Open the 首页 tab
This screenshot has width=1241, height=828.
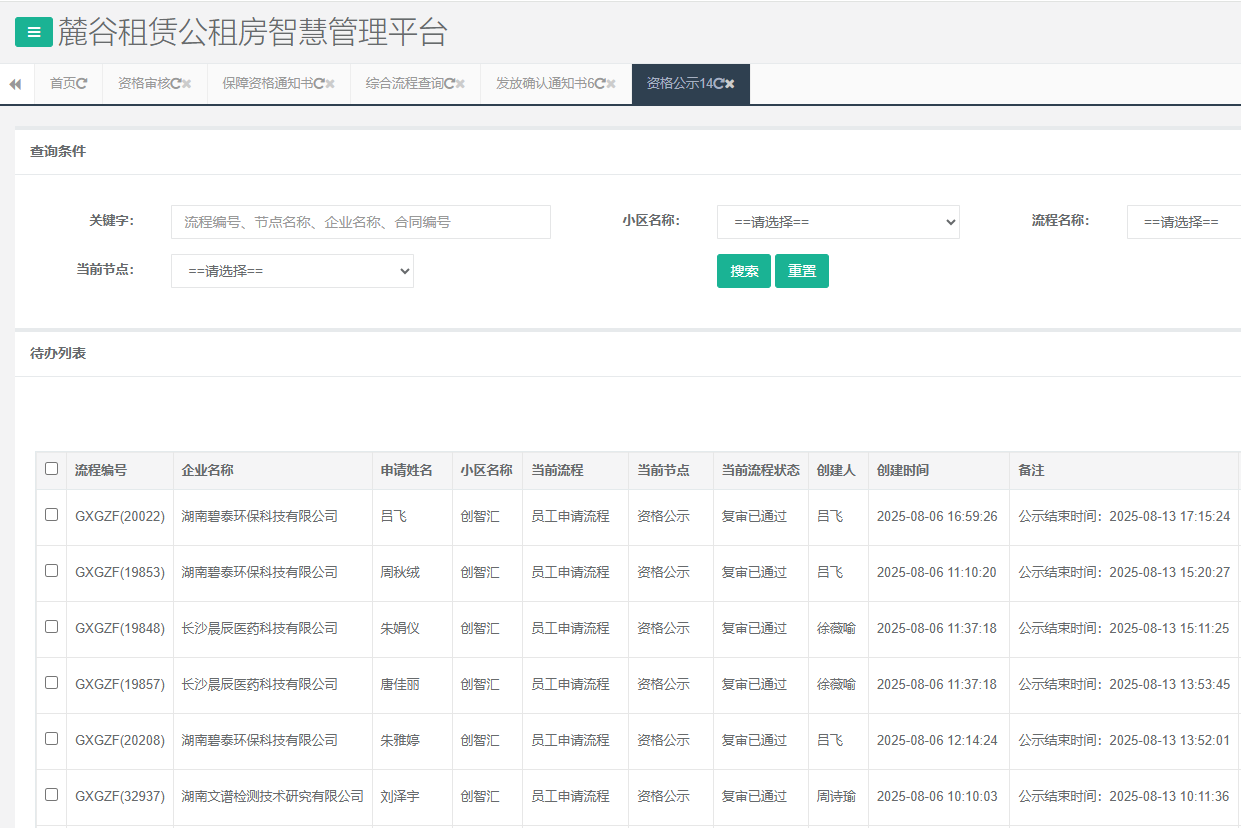(63, 84)
